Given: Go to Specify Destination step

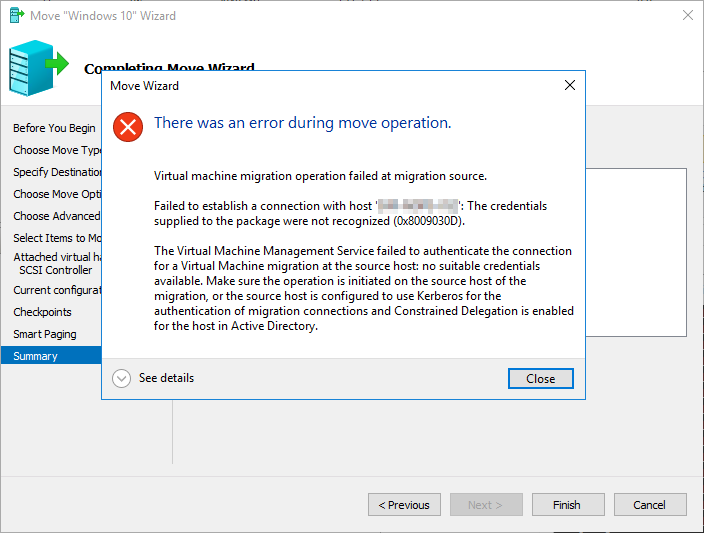Looking at the screenshot, I should [57, 172].
